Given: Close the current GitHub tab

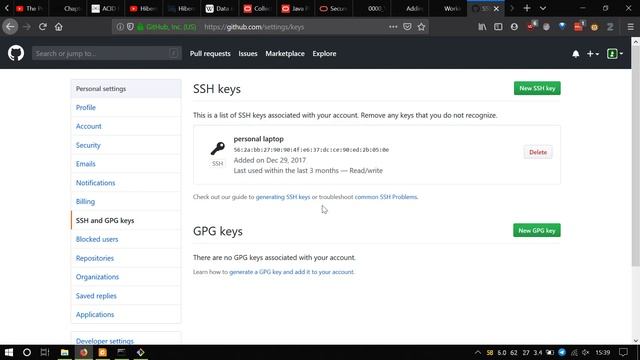Looking at the screenshot, I should 496,8.
